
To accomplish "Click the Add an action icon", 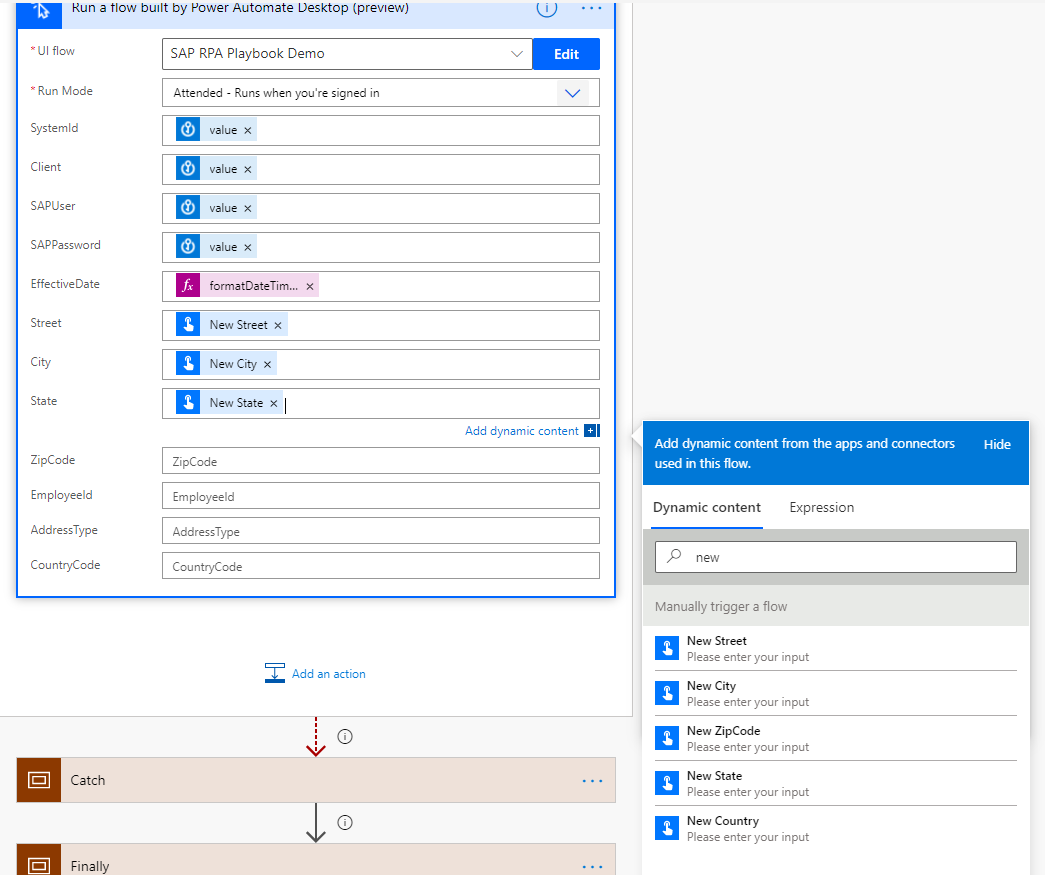I will coord(275,674).
